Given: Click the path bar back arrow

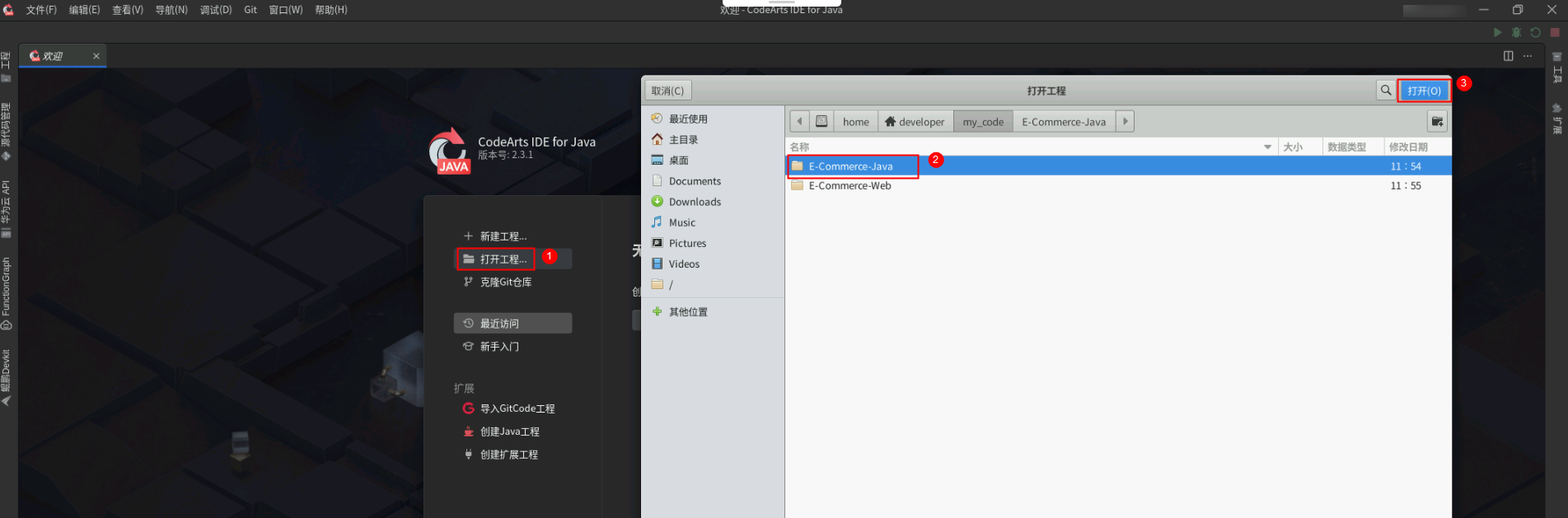Looking at the screenshot, I should click(799, 122).
